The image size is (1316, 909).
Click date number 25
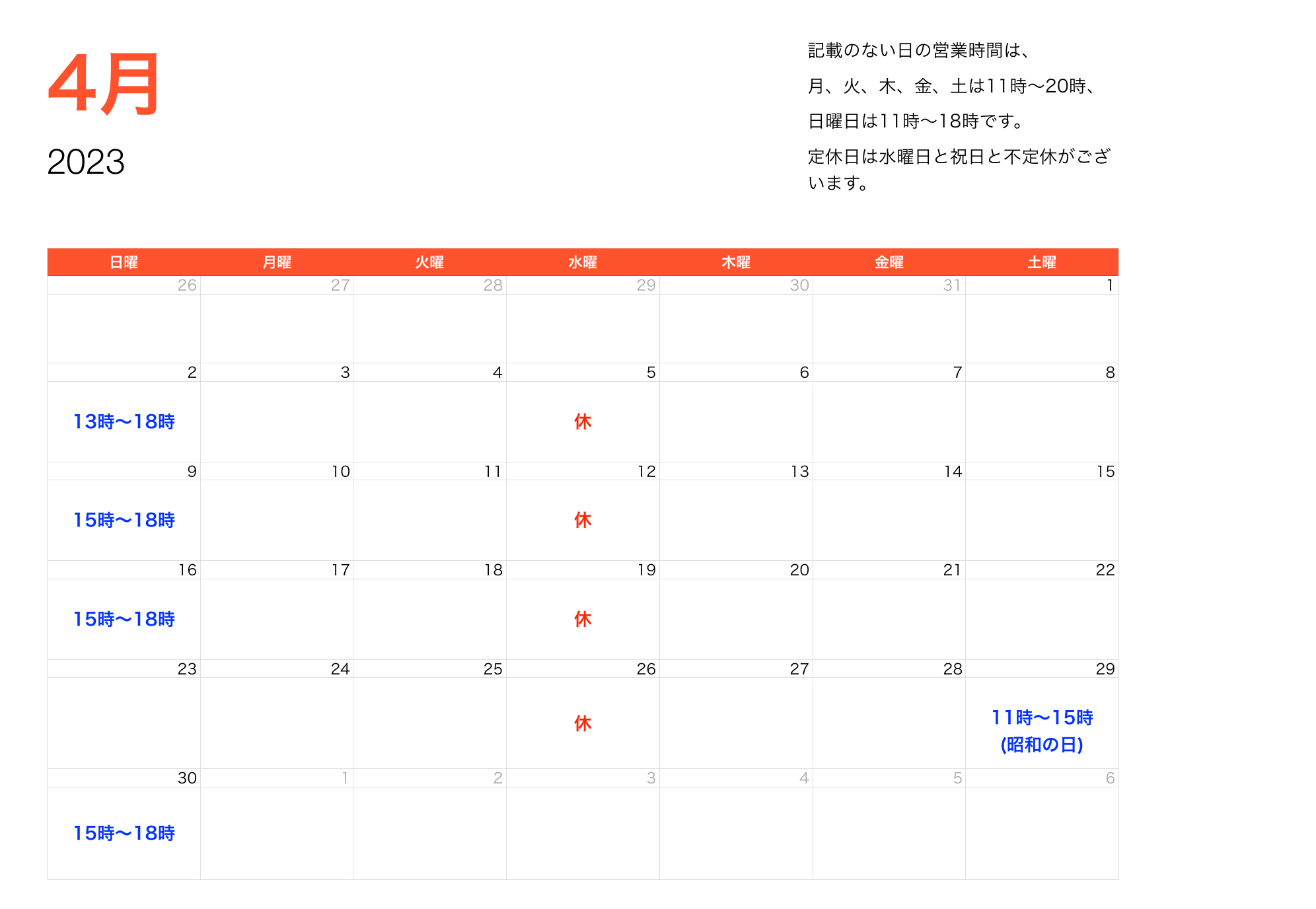point(493,669)
